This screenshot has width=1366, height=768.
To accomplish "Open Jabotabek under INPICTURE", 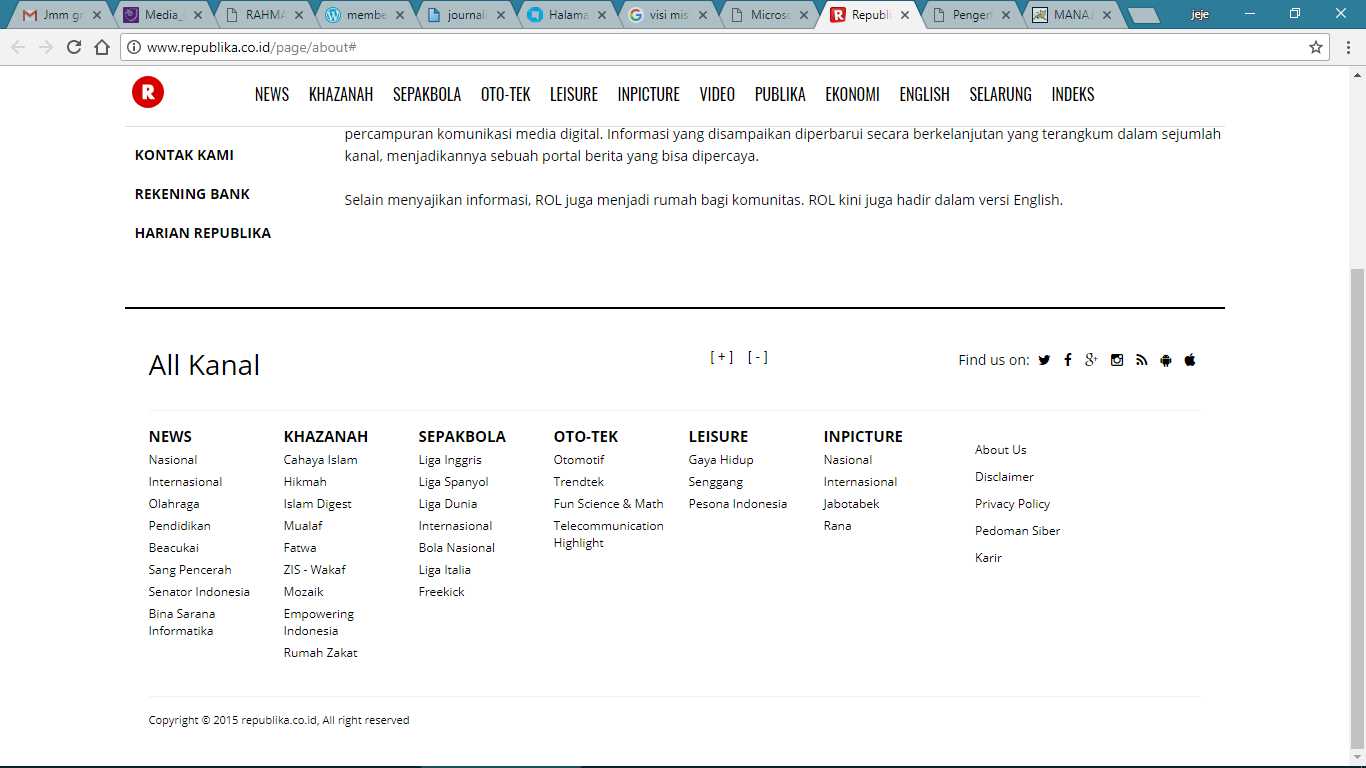I will pyautogui.click(x=852, y=504).
